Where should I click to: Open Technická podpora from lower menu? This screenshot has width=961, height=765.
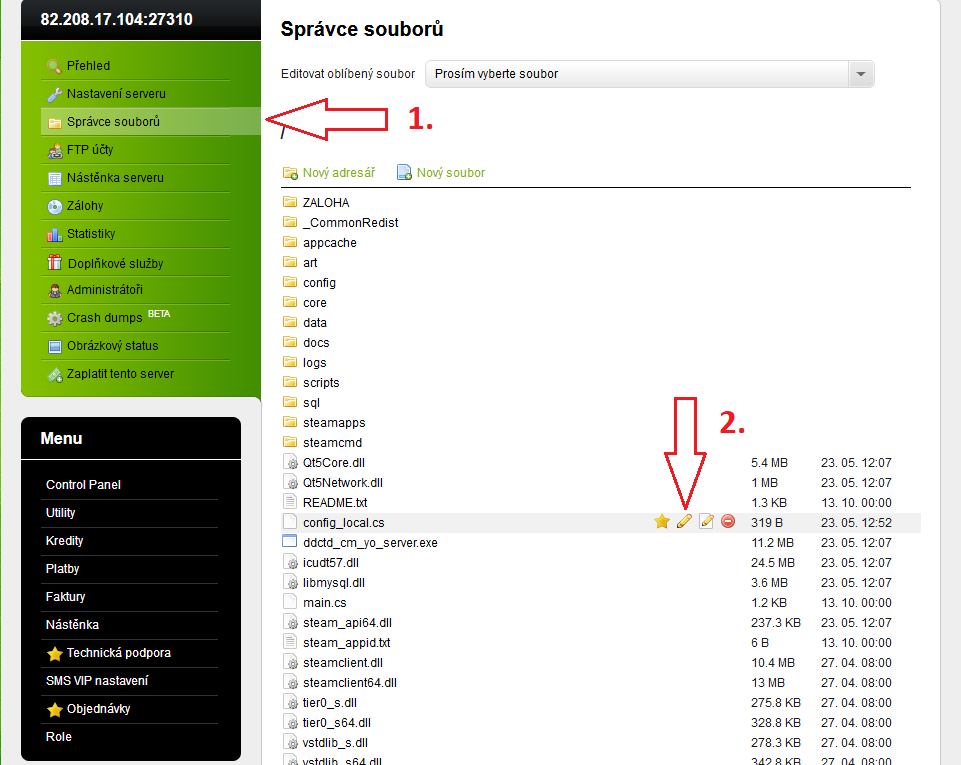point(108,654)
